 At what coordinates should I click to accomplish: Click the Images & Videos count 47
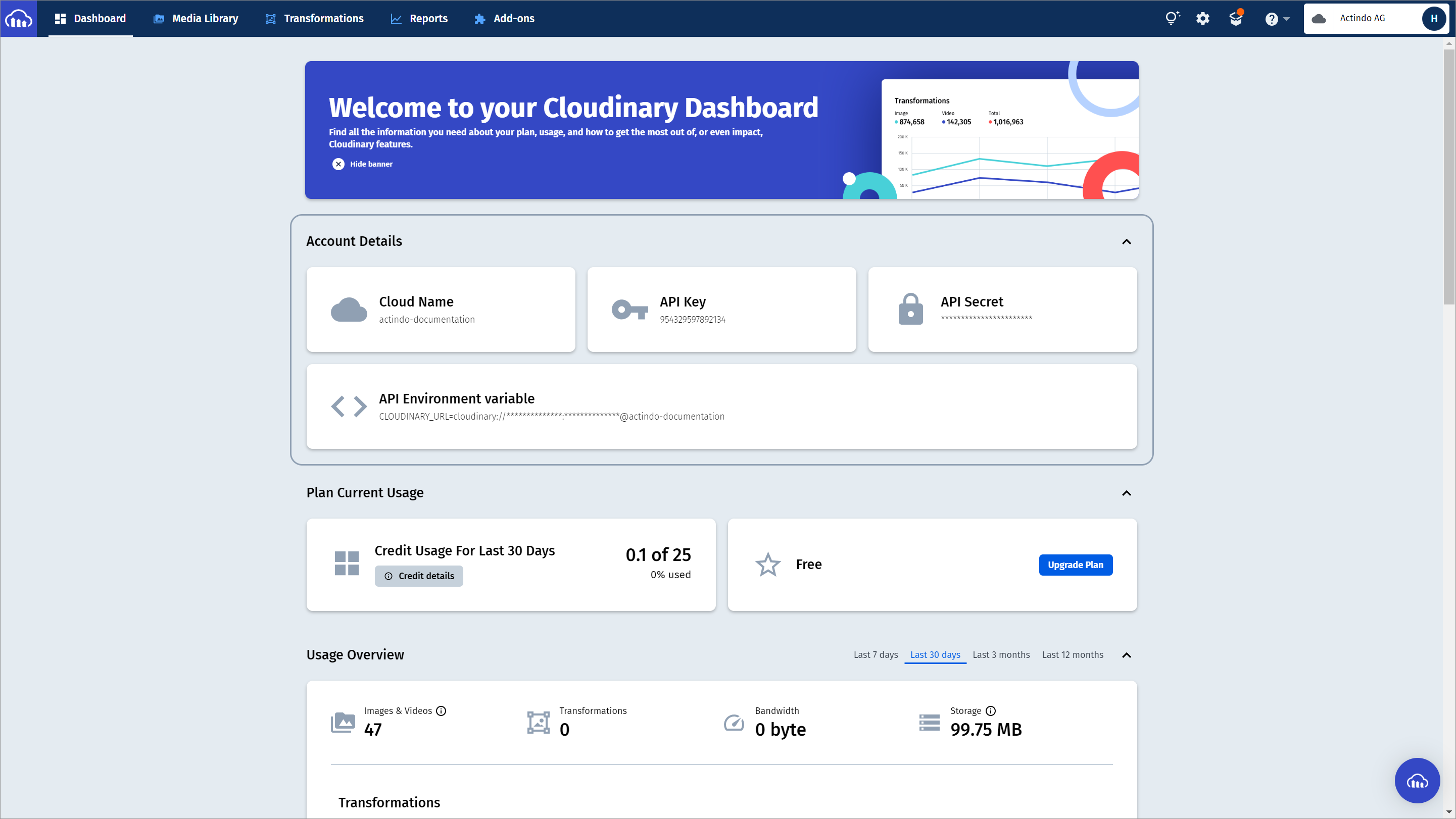tap(372, 729)
